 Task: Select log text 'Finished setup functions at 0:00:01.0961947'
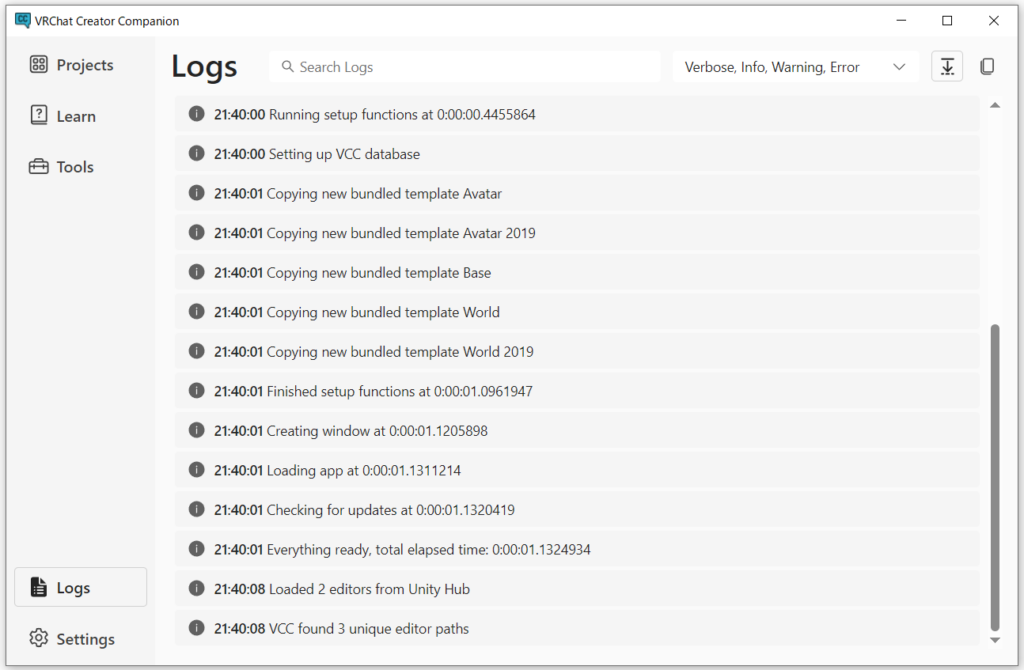tap(400, 391)
